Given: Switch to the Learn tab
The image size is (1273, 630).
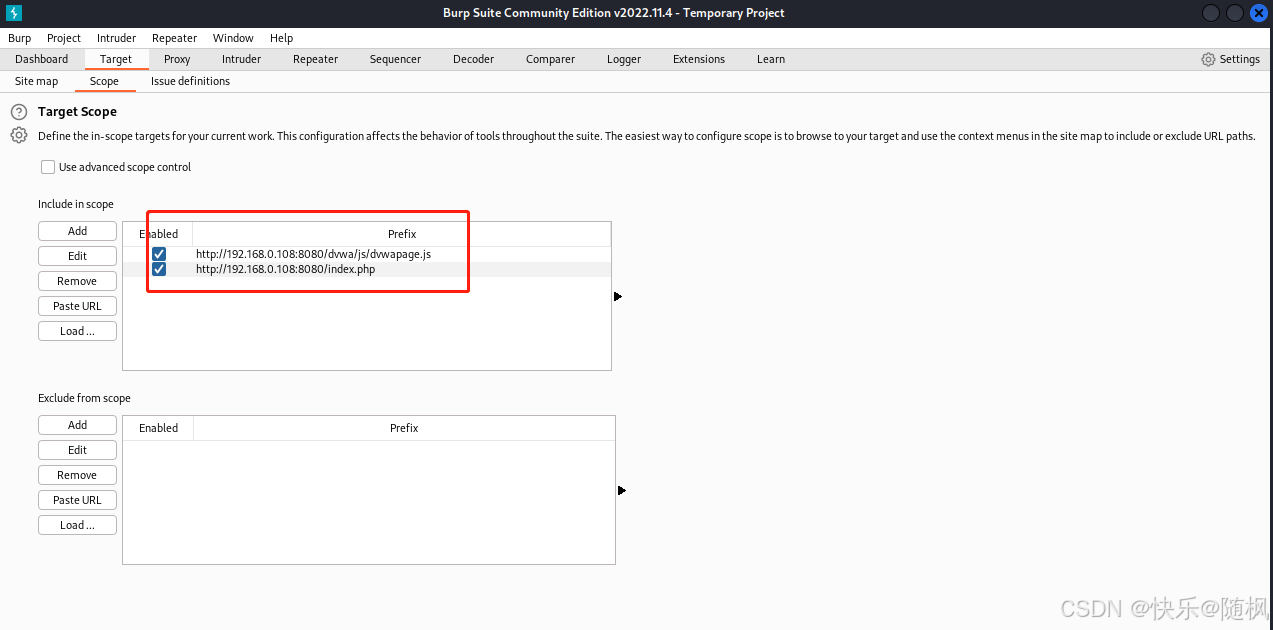Looking at the screenshot, I should coord(771,59).
